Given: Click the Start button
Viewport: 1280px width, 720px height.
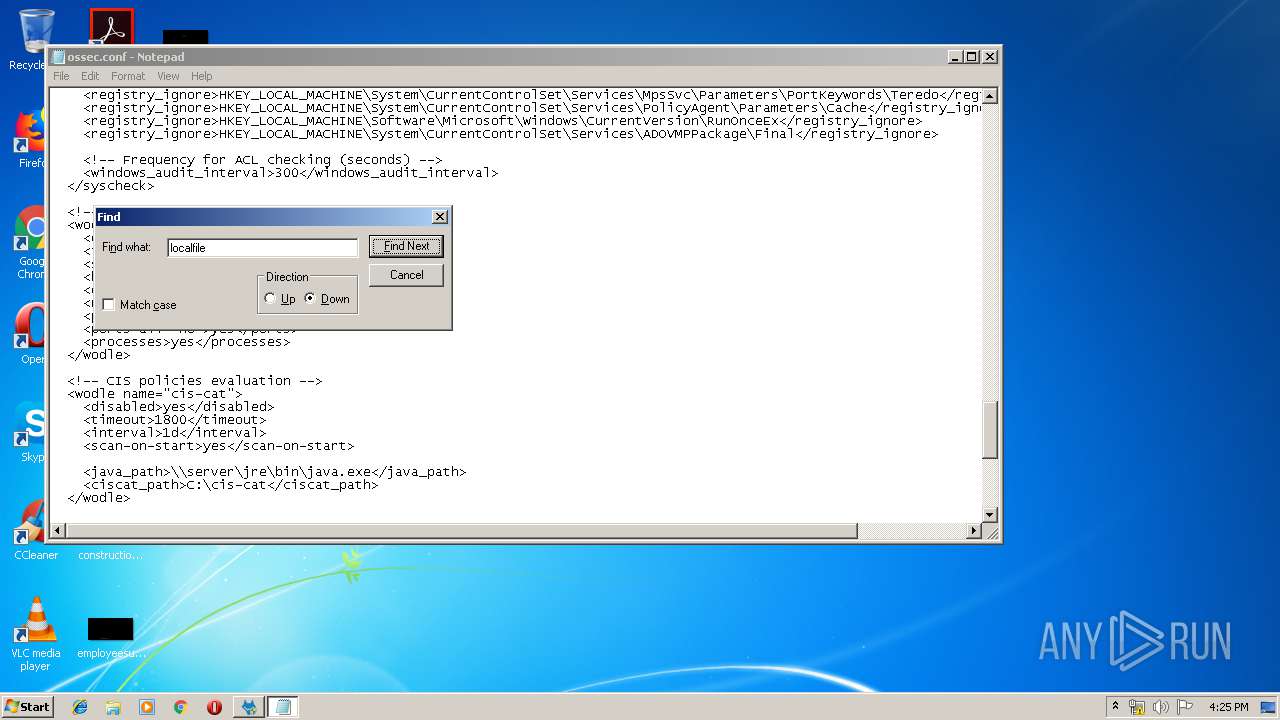Looking at the screenshot, I should pyautogui.click(x=27, y=706).
